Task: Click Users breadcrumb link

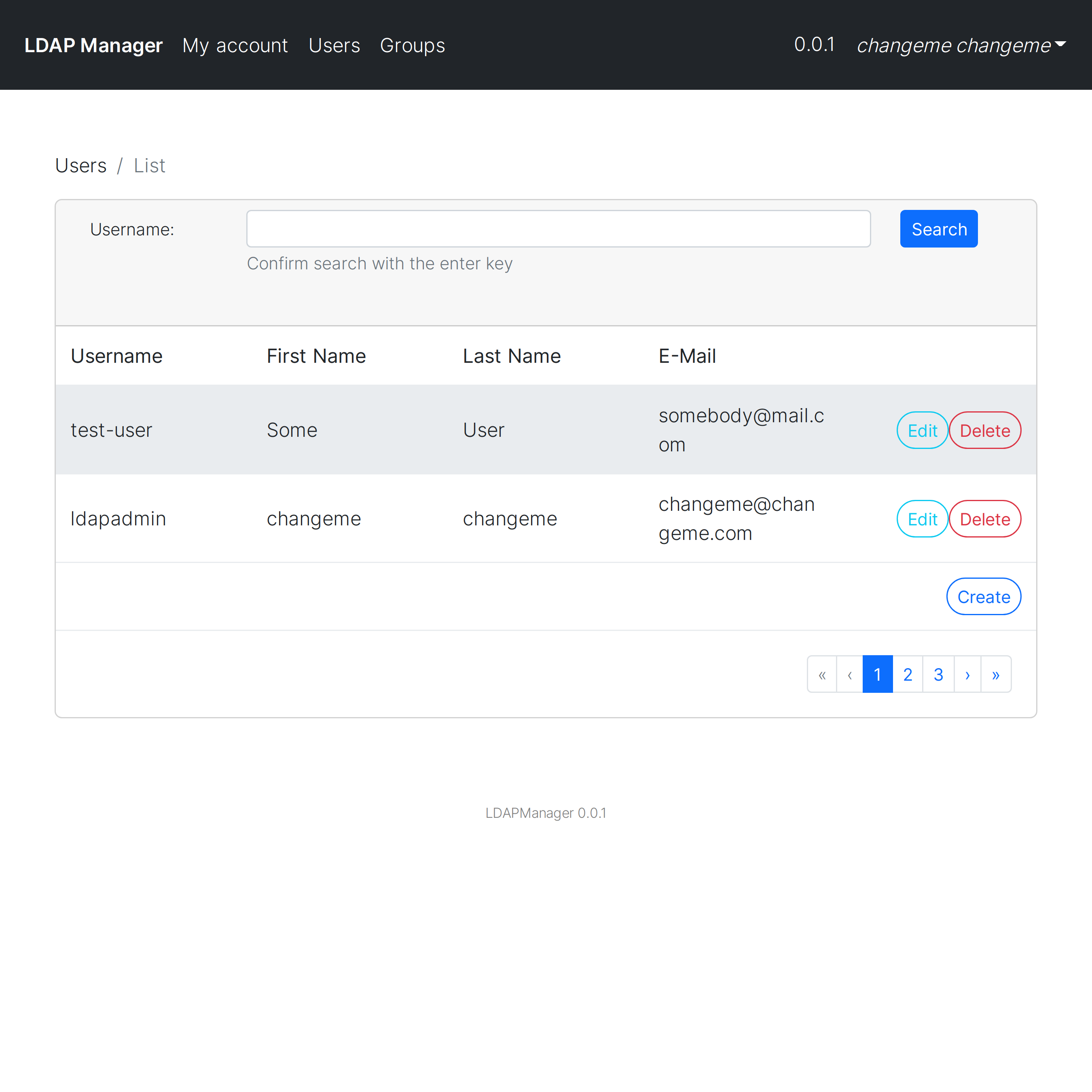Action: 81,165
